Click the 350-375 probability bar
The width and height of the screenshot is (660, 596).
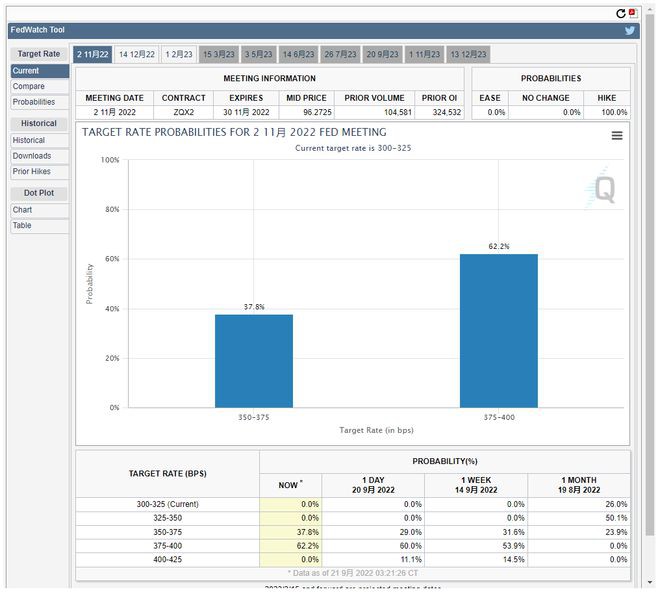254,360
